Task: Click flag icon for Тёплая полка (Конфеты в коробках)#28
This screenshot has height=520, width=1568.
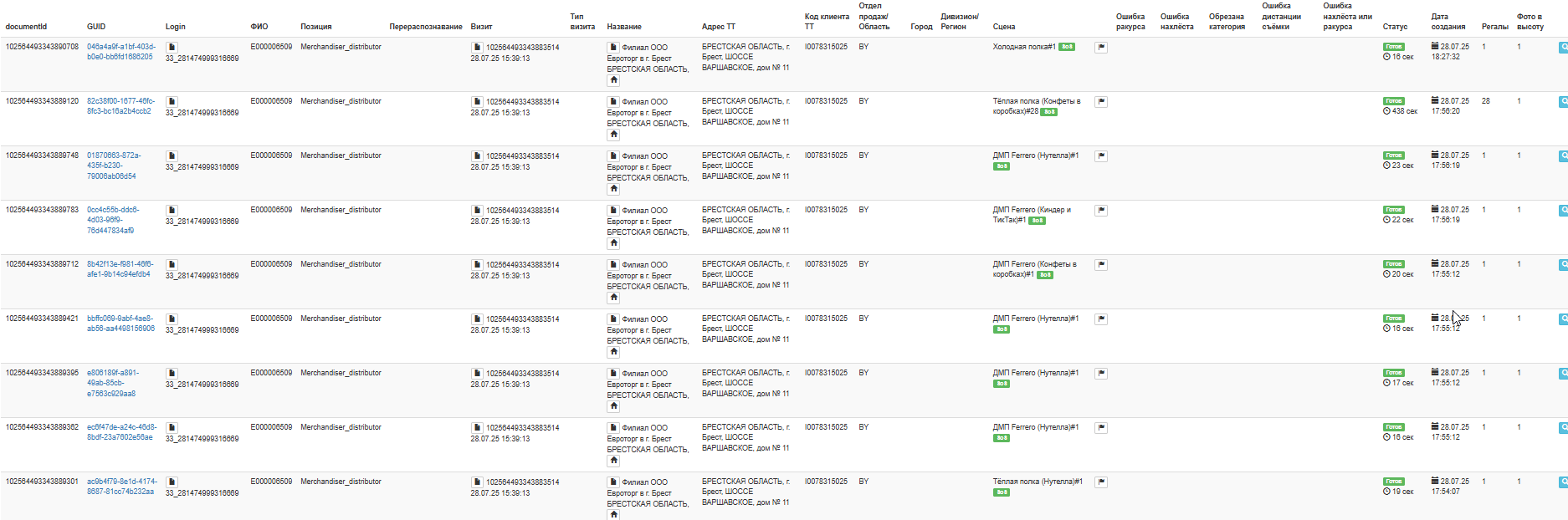Action: [1101, 102]
